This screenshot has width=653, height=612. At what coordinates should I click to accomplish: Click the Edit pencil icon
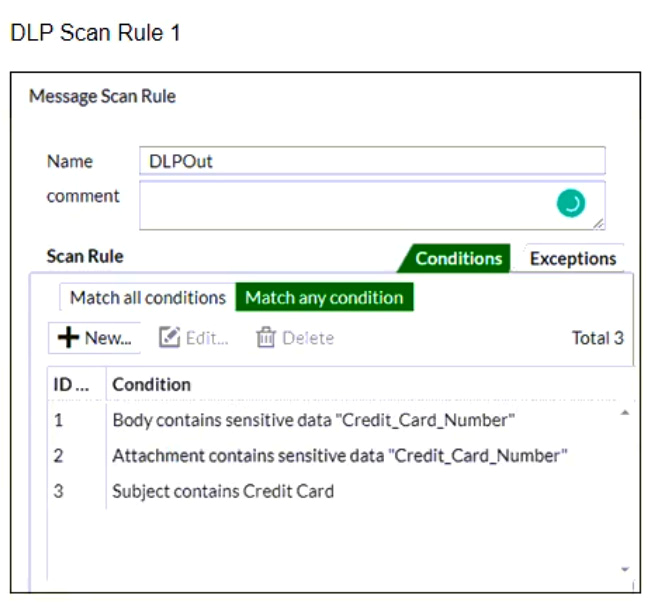pos(170,338)
